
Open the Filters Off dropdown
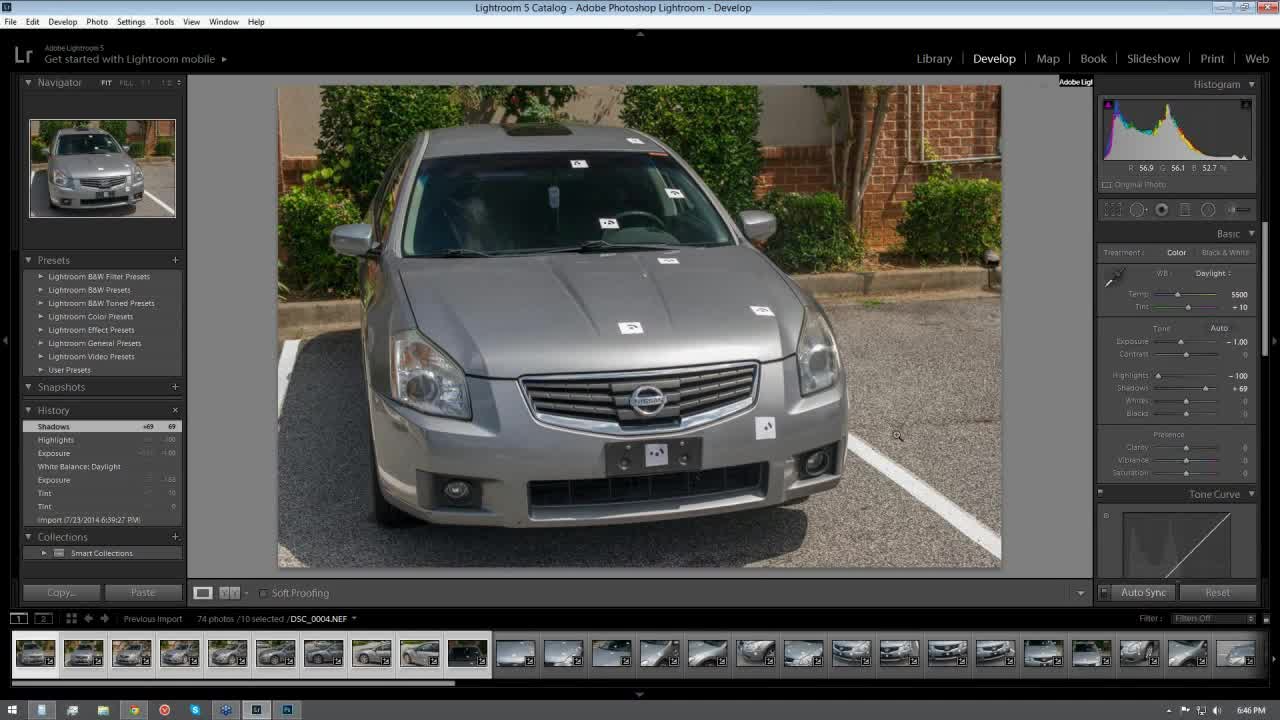point(1211,619)
